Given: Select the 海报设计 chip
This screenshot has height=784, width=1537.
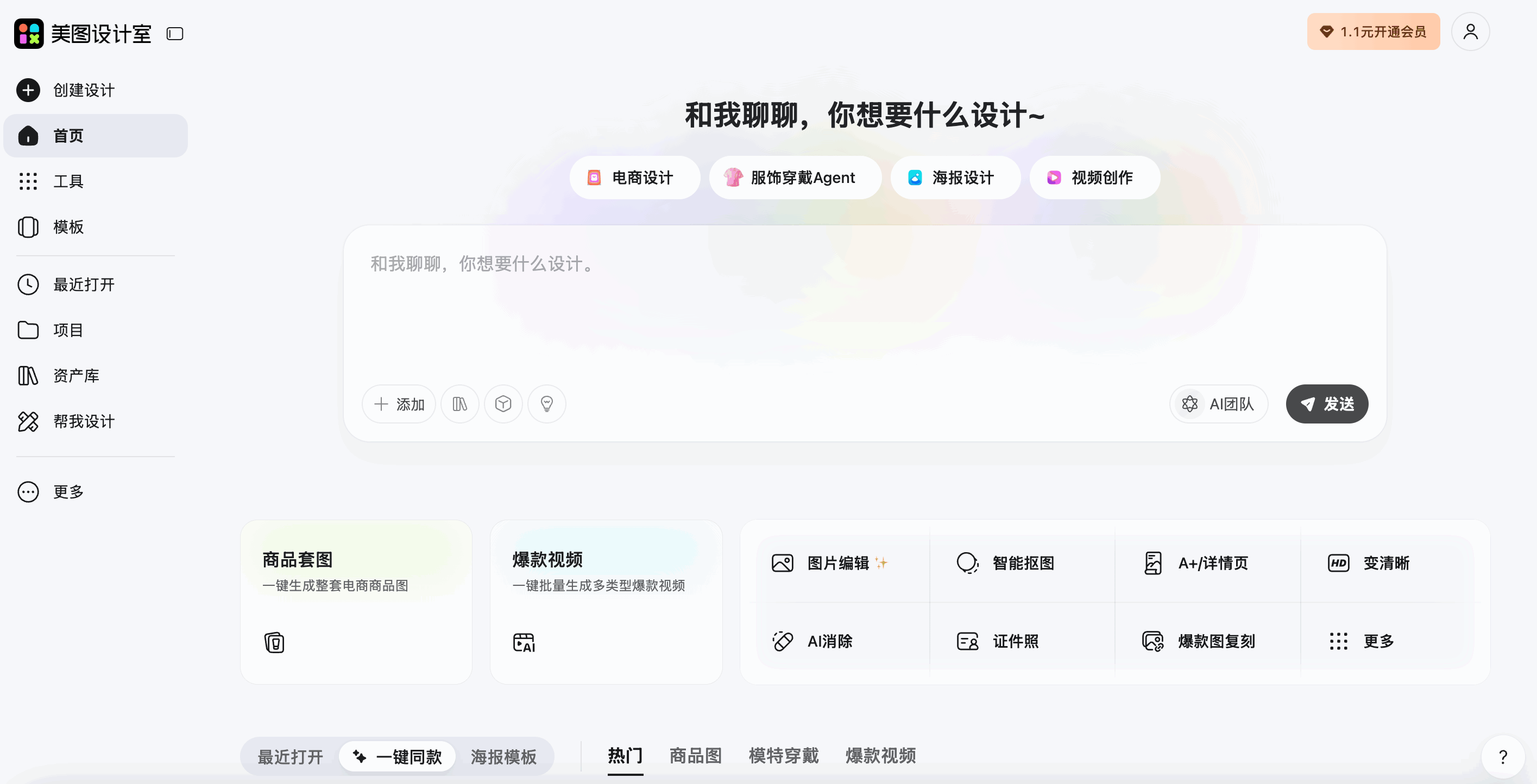Looking at the screenshot, I should [955, 178].
